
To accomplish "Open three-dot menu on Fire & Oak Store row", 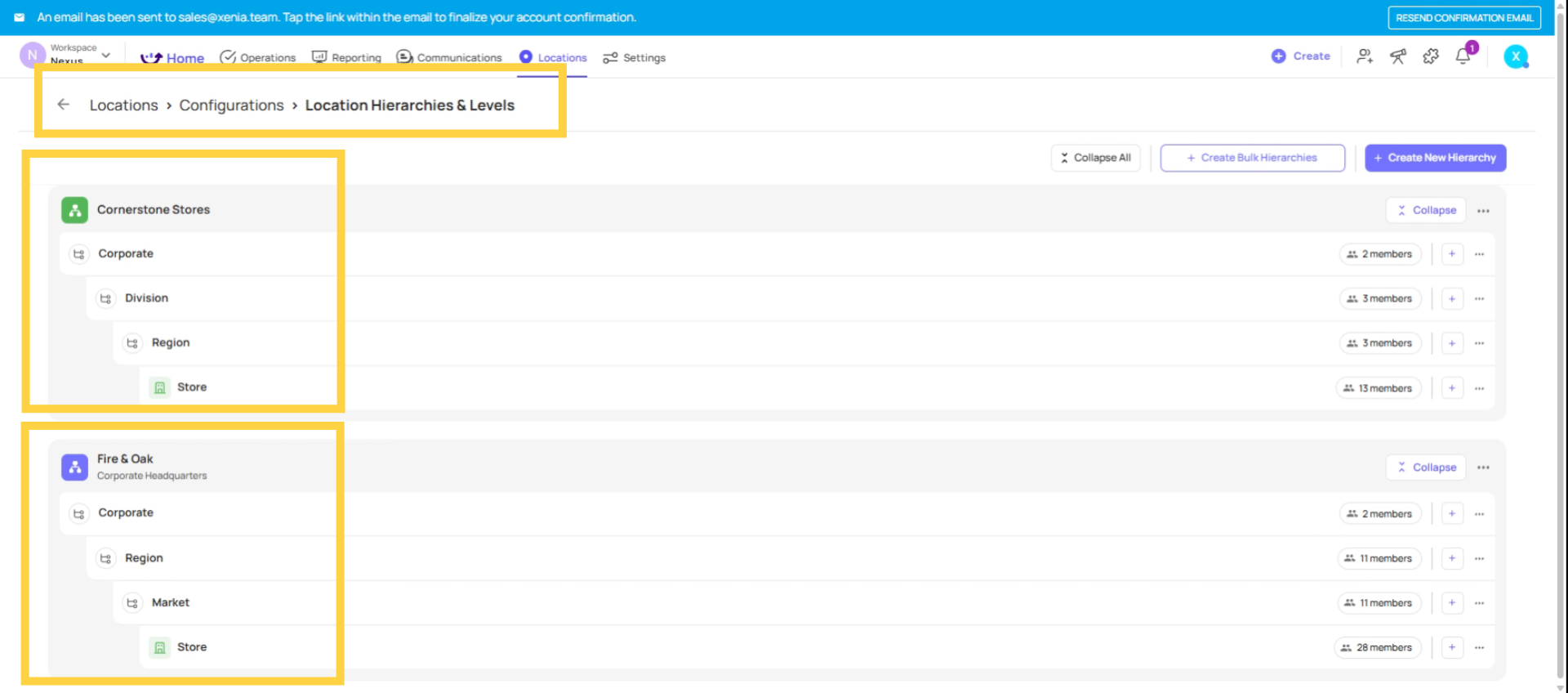I will [x=1479, y=648].
